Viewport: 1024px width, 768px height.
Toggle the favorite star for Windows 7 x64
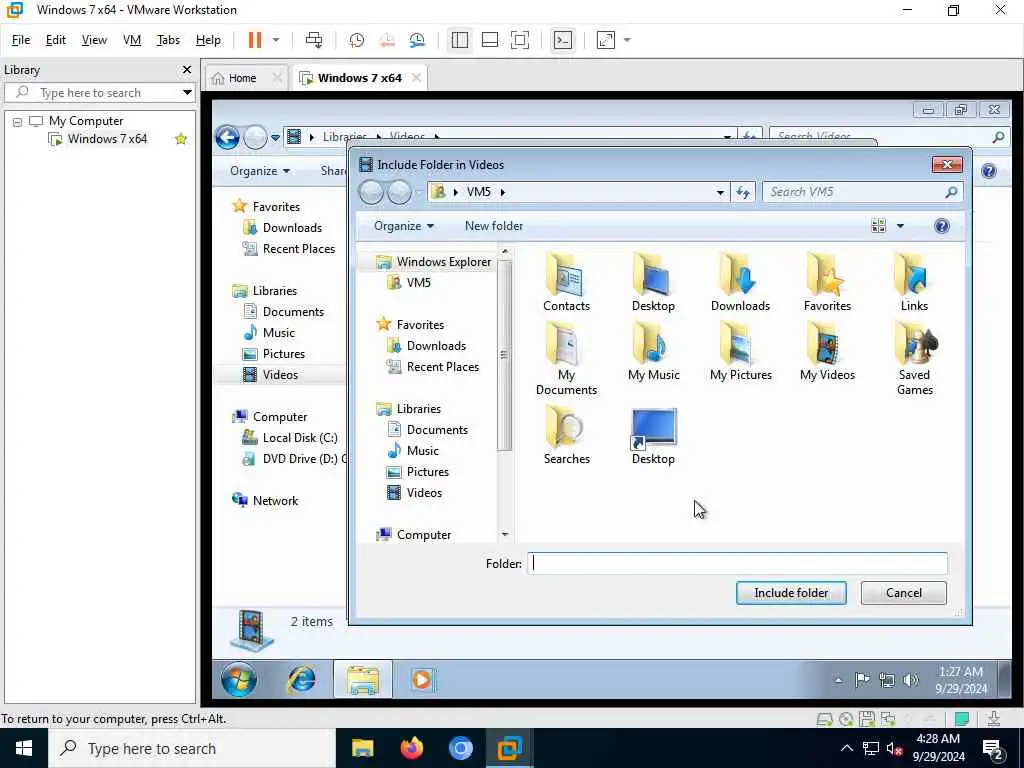181,138
